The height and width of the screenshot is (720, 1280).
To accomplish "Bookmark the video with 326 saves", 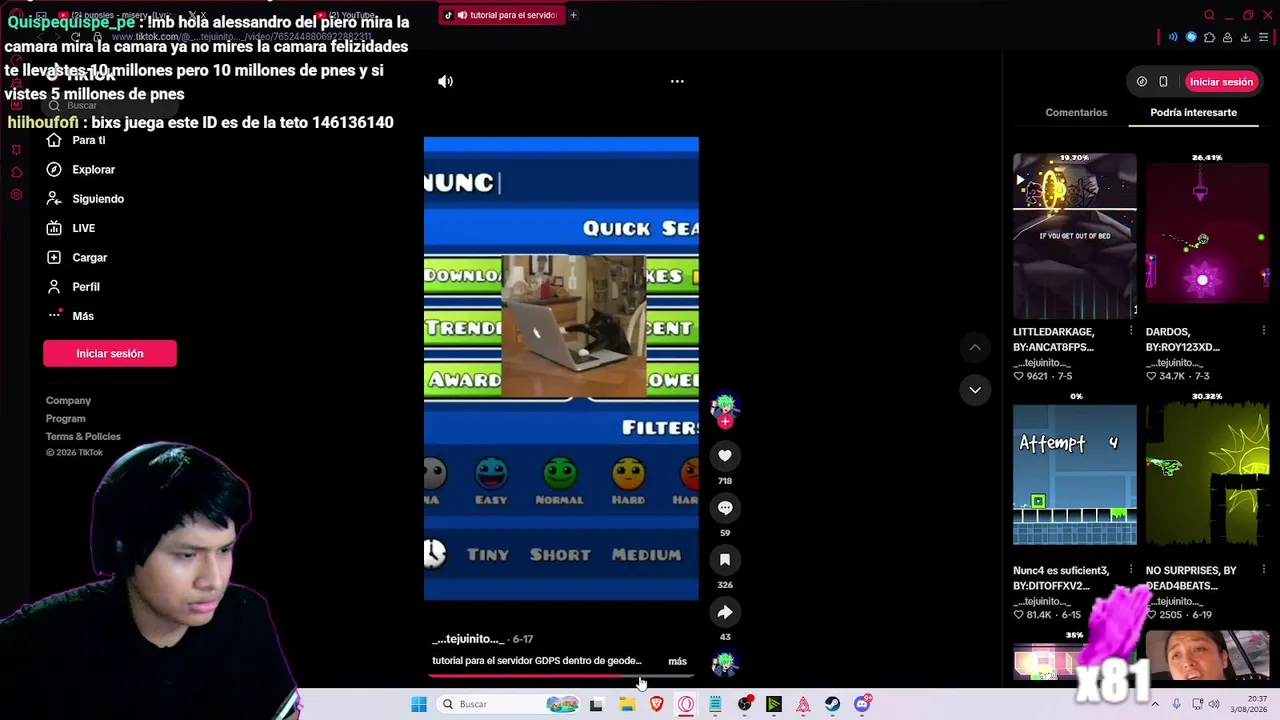I will coord(725,560).
